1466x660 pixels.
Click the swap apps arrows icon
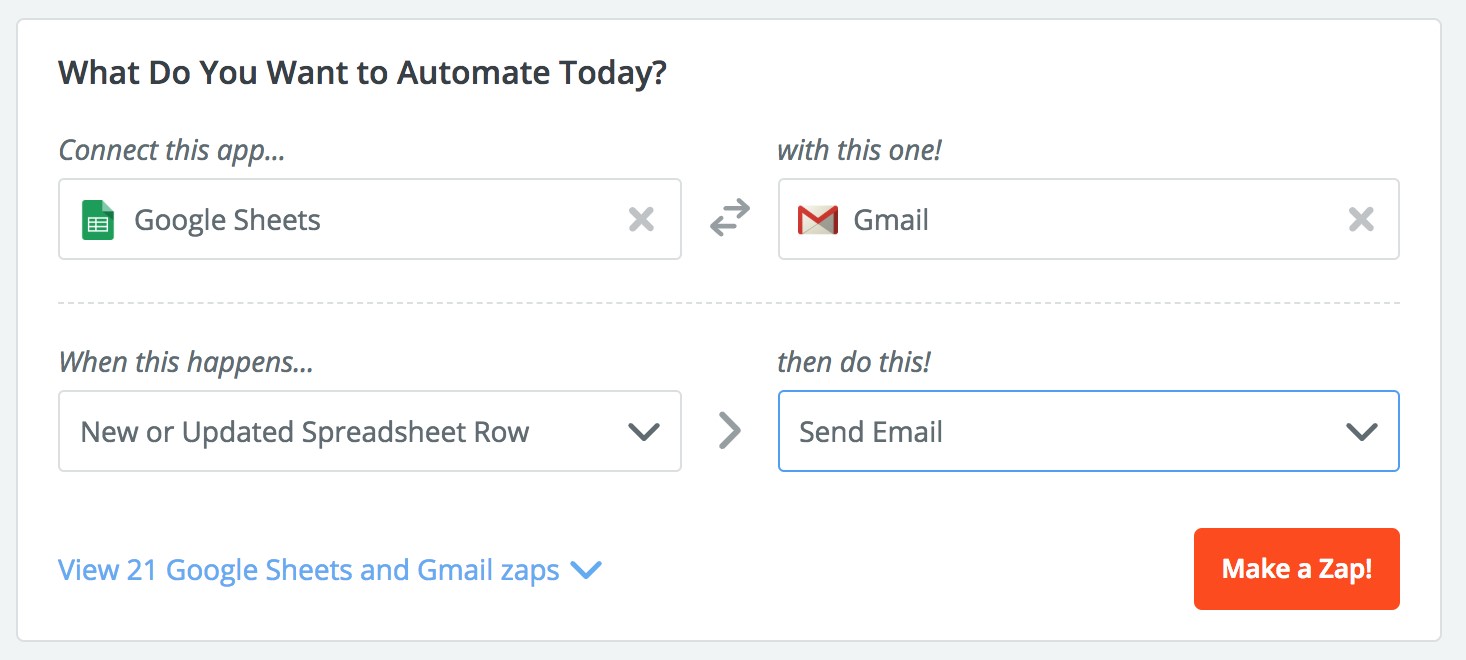click(729, 216)
